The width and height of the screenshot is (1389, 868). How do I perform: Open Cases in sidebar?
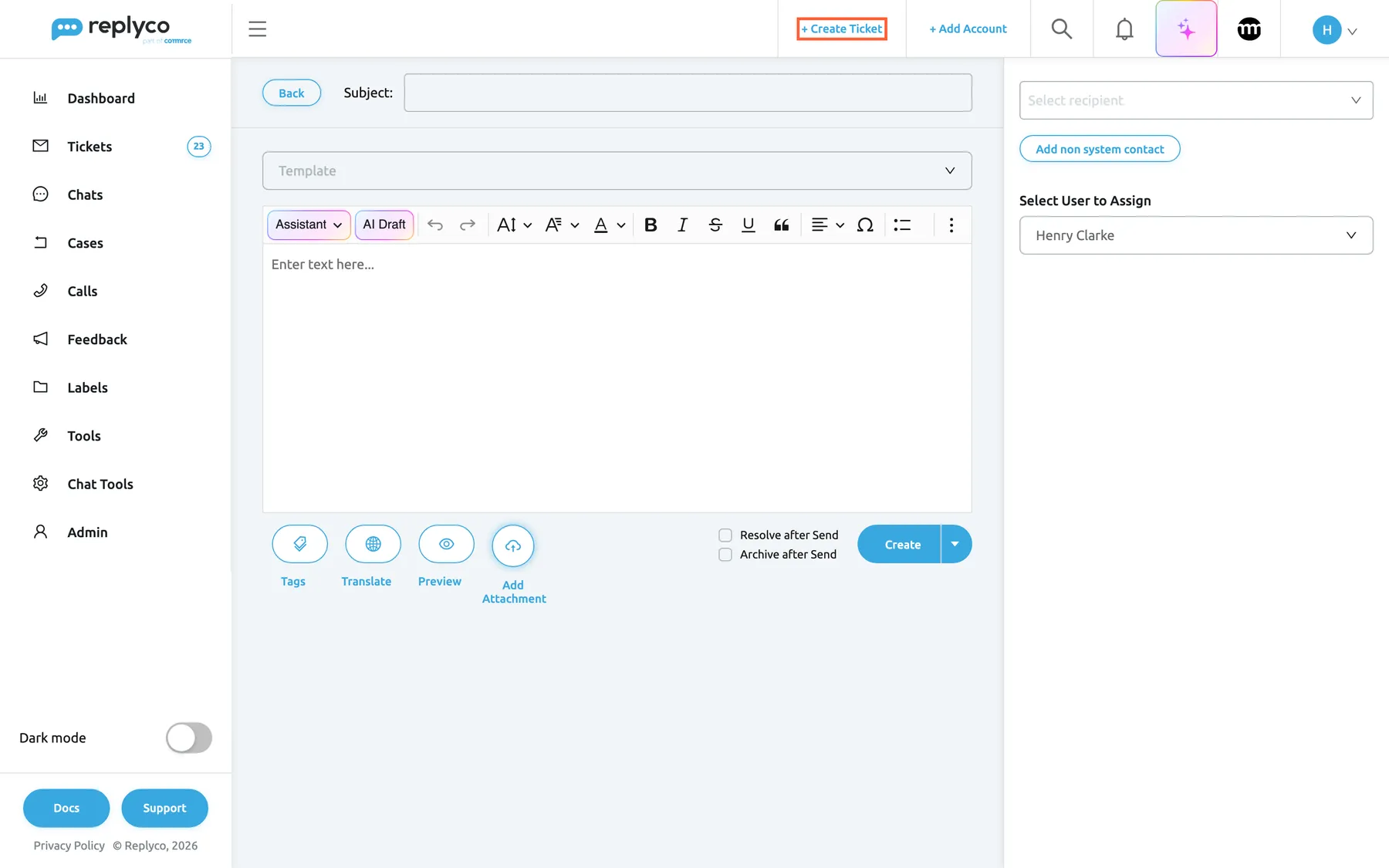(x=85, y=243)
